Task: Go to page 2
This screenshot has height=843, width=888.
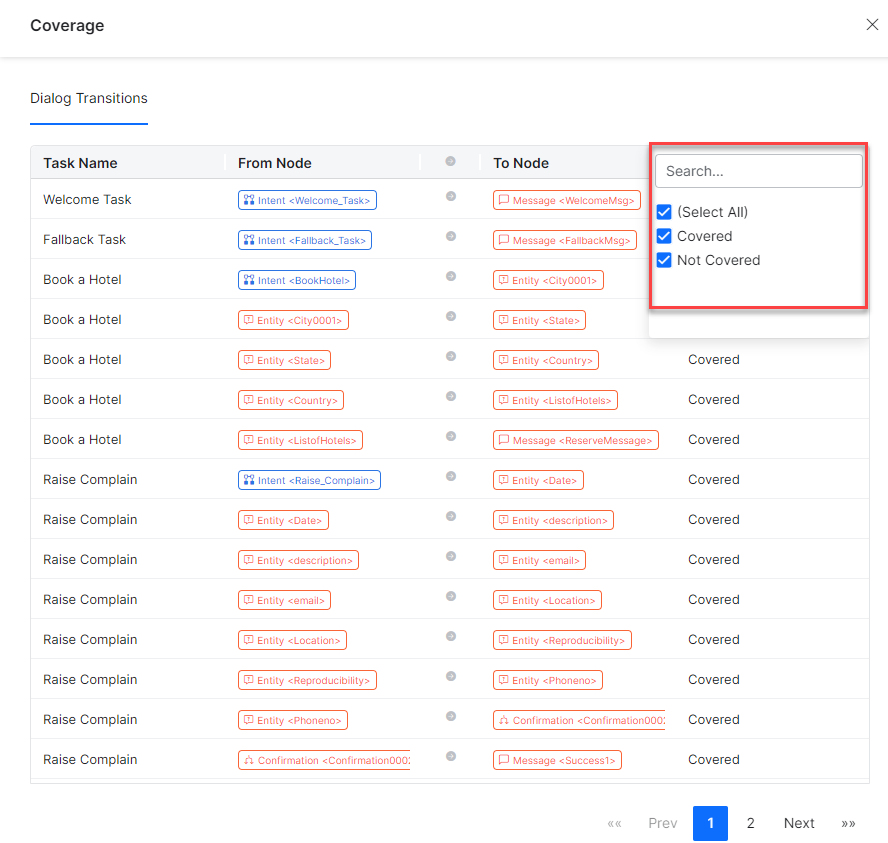Action: click(750, 823)
